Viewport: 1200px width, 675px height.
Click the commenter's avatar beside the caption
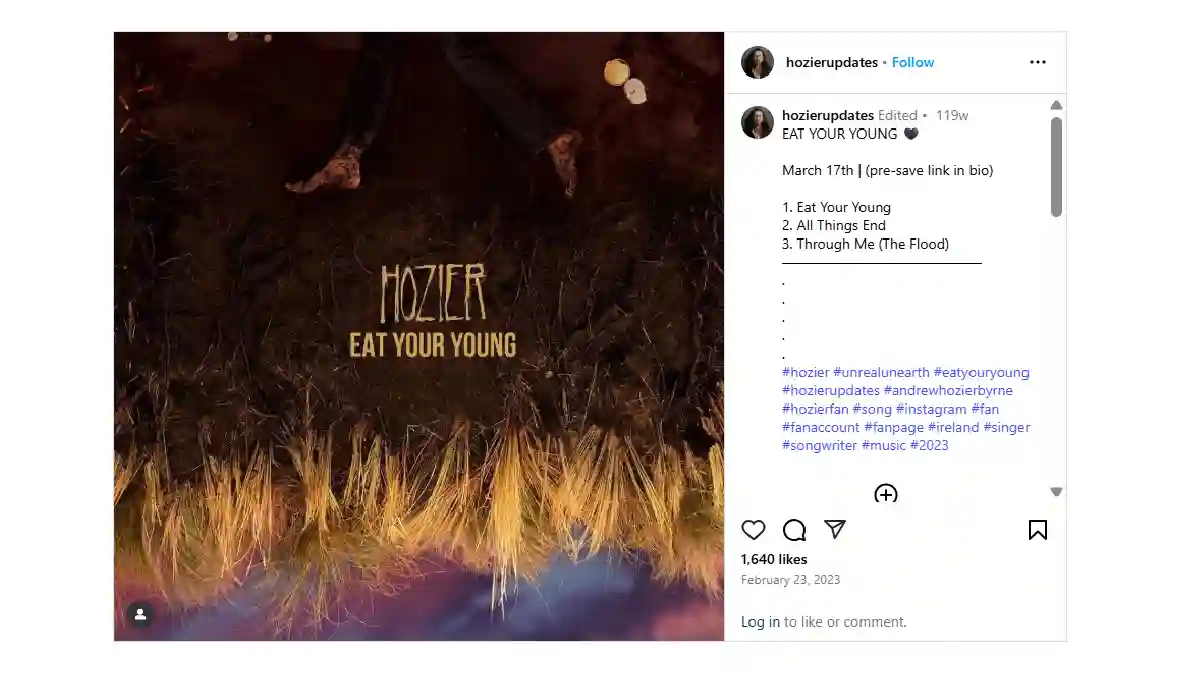click(757, 123)
